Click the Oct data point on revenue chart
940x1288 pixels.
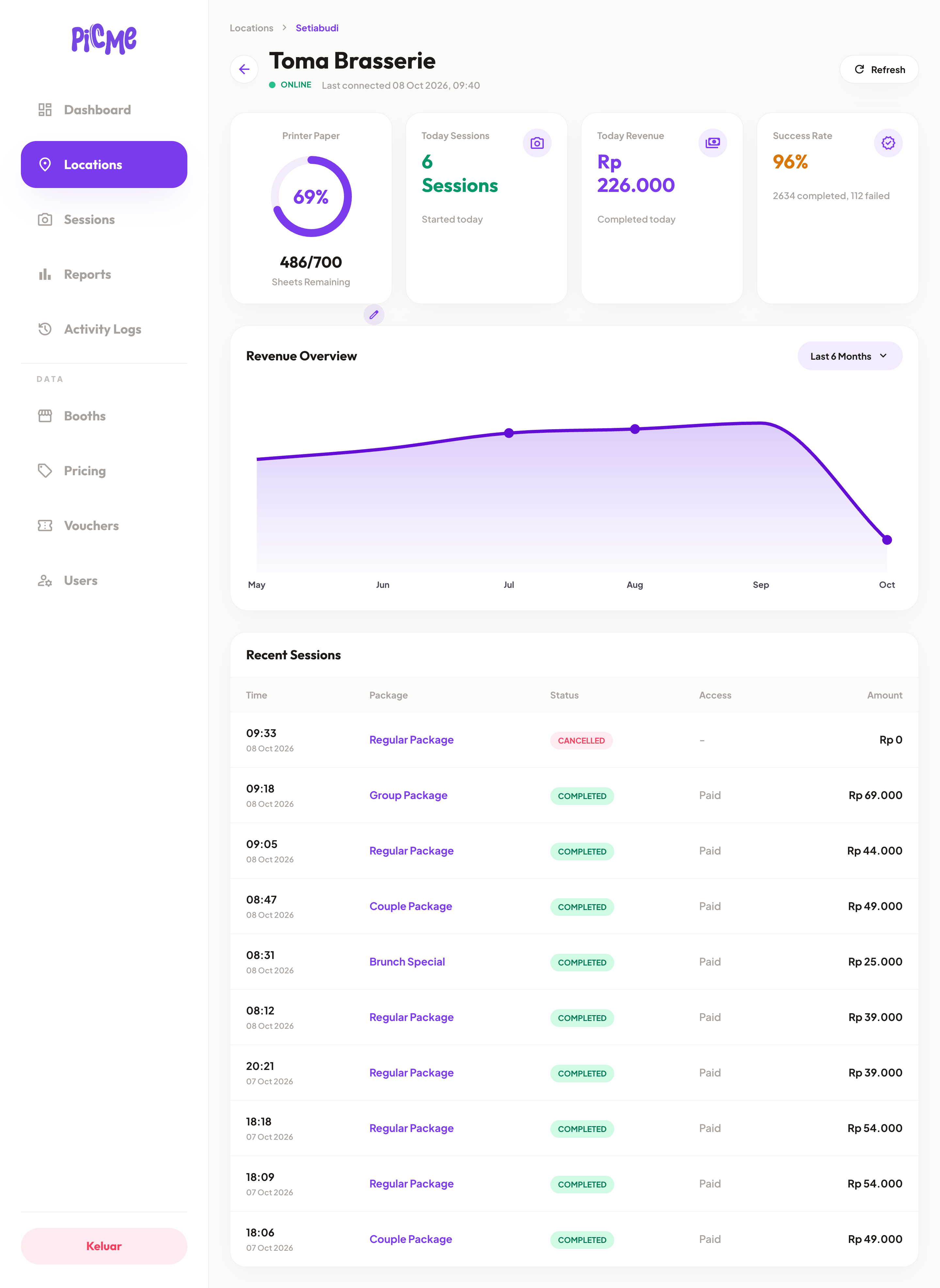tap(886, 540)
